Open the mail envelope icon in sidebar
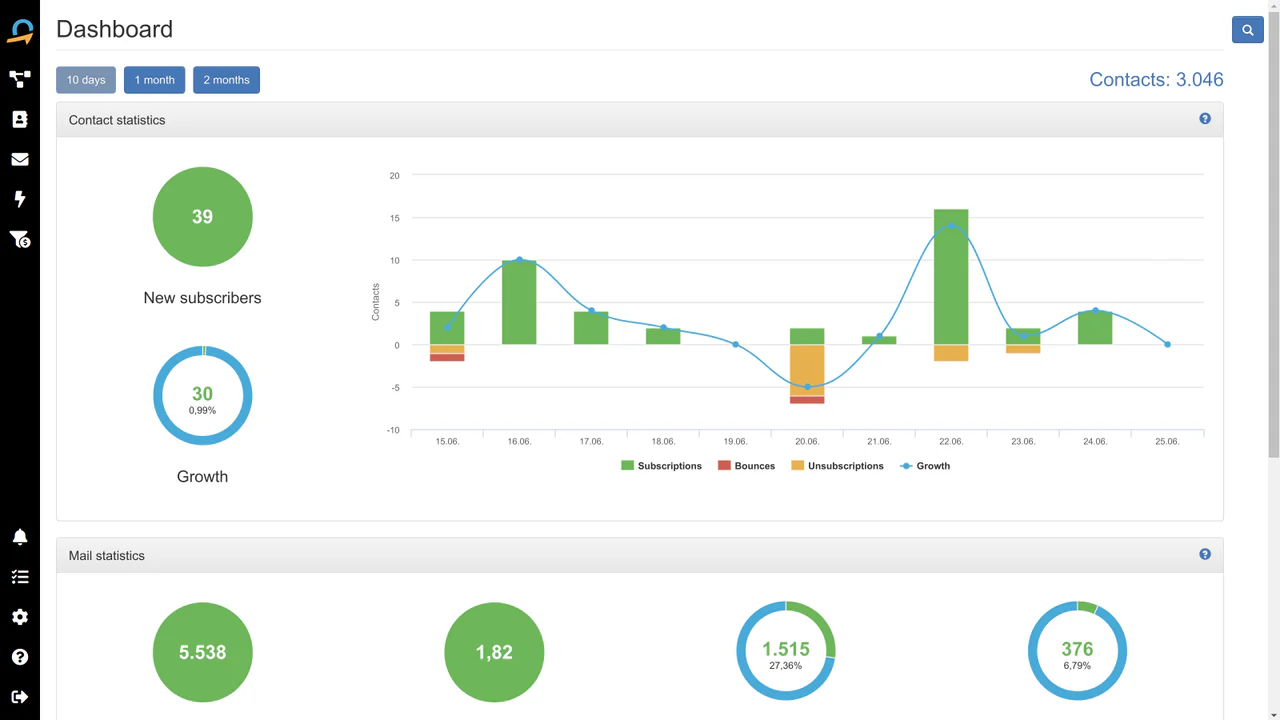1280x720 pixels. point(20,159)
